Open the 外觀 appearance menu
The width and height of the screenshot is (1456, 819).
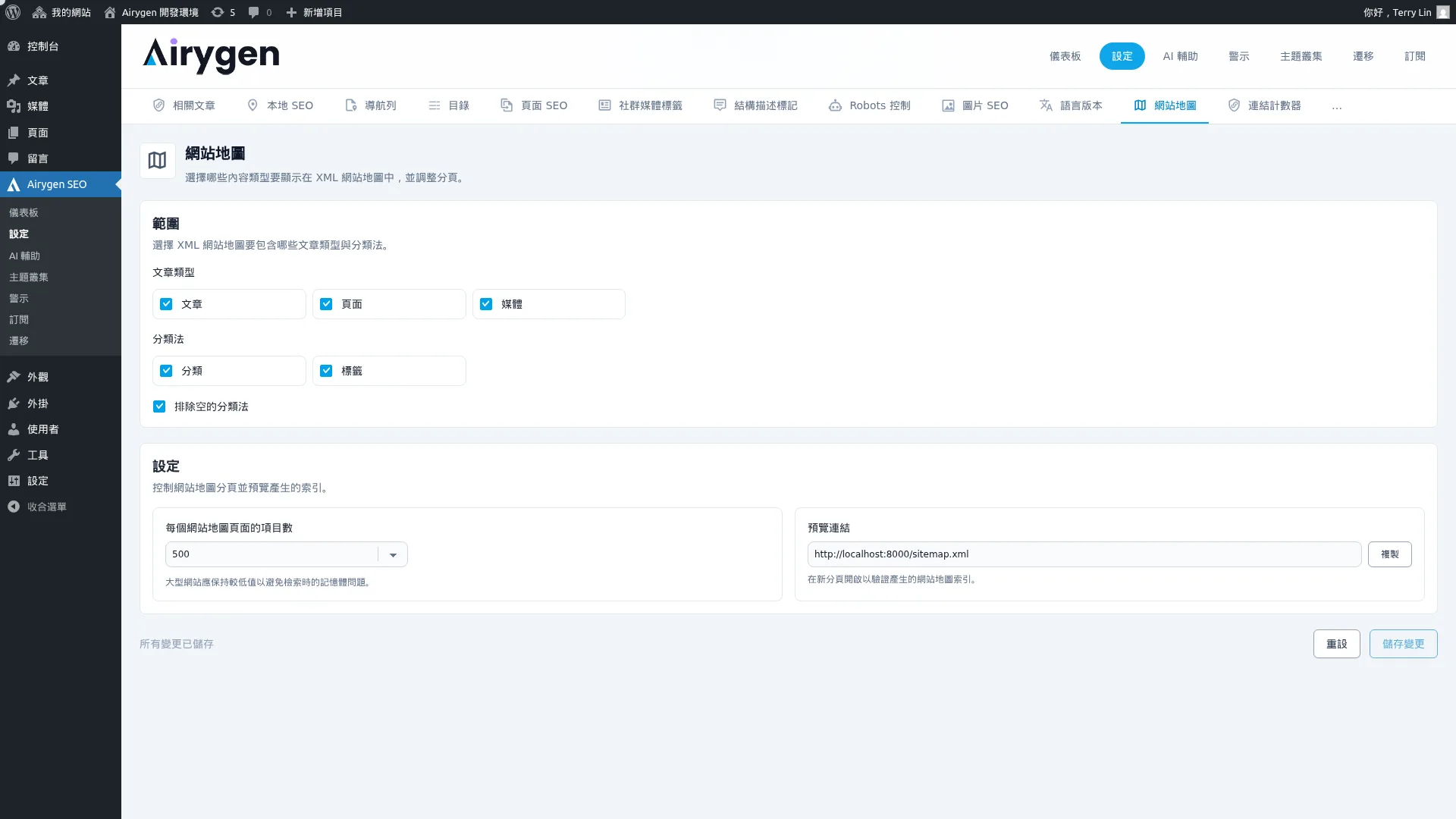pyautogui.click(x=61, y=377)
